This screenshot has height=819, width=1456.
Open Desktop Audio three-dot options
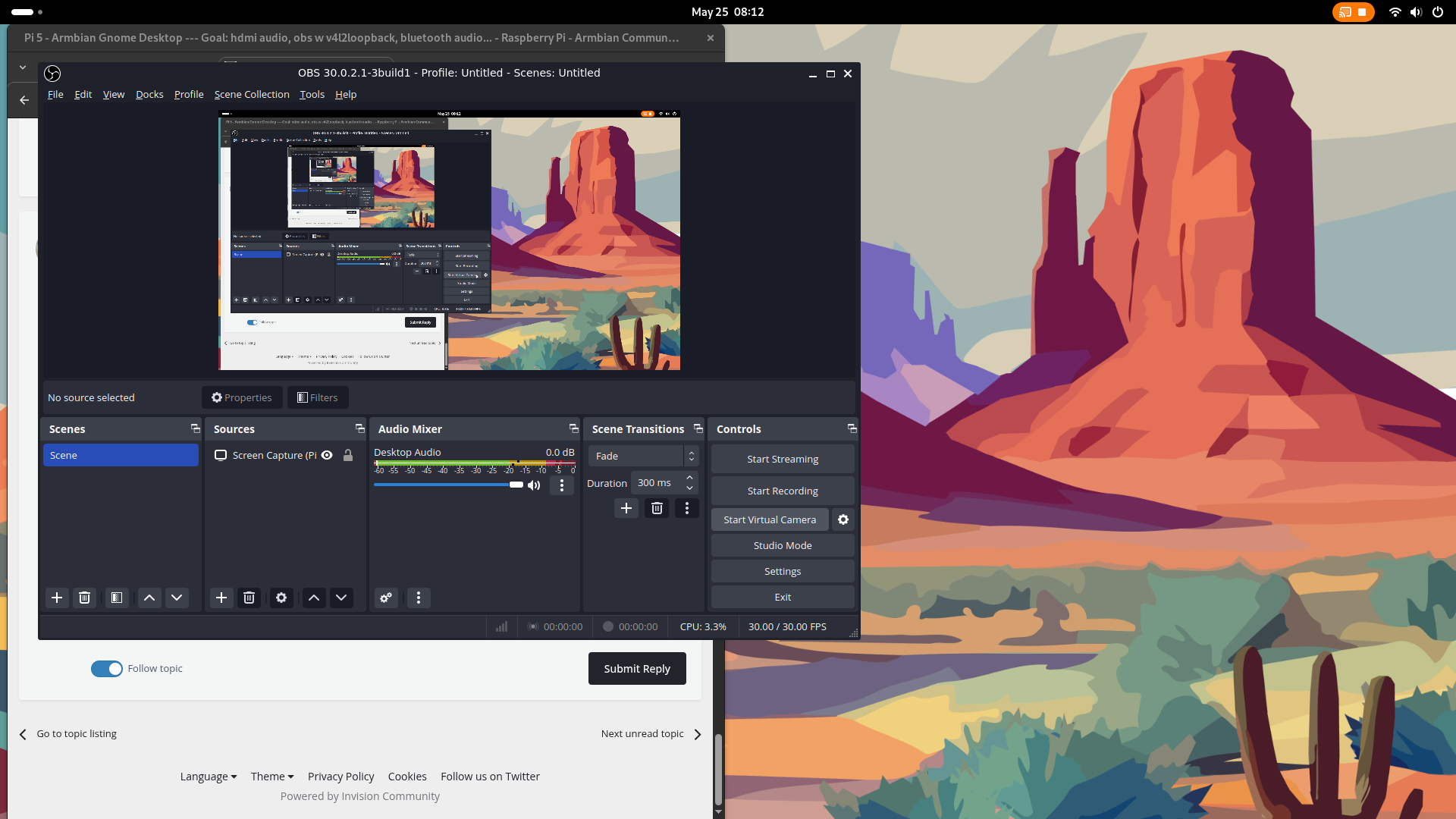562,485
